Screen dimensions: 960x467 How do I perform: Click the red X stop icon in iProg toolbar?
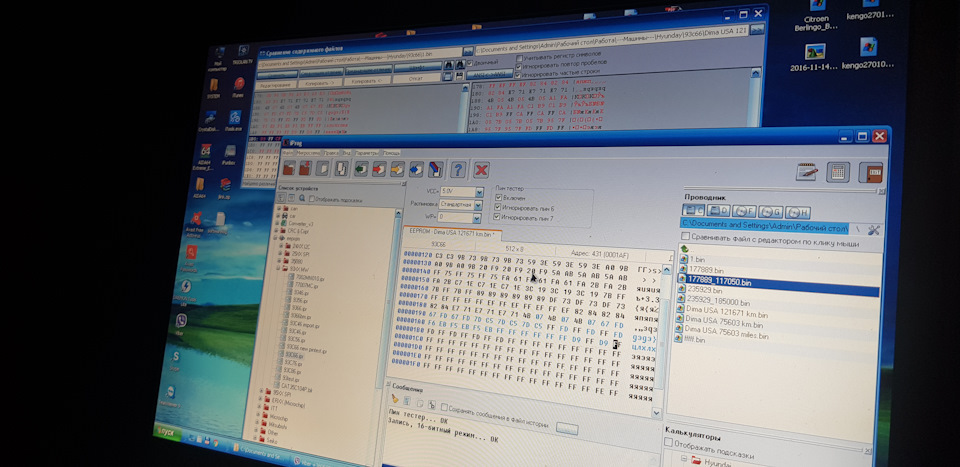point(482,170)
